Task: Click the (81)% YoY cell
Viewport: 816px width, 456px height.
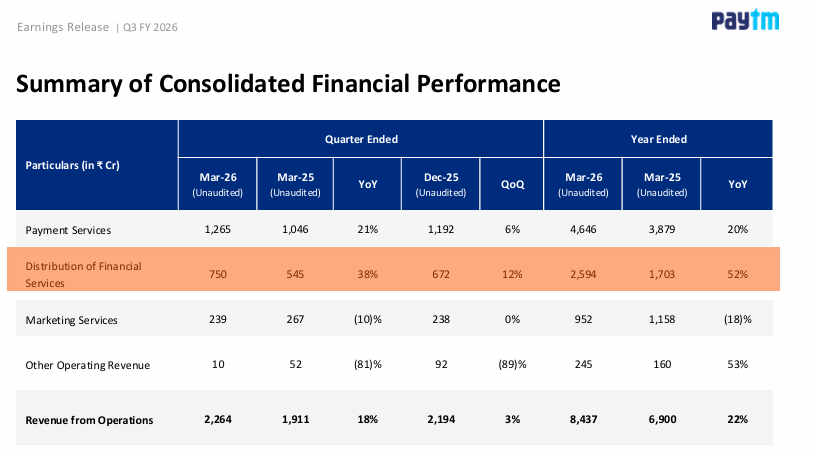Action: (367, 364)
